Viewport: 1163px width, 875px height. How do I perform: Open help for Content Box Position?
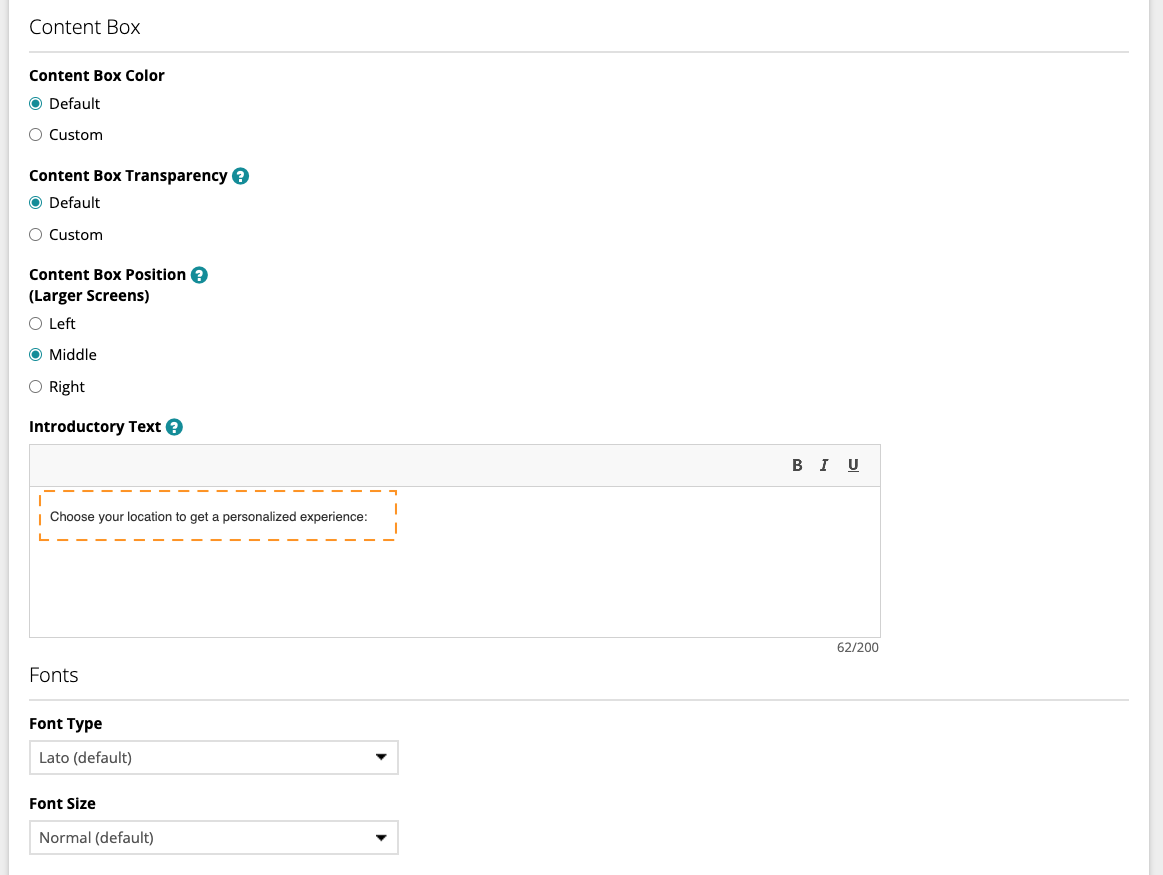click(199, 275)
